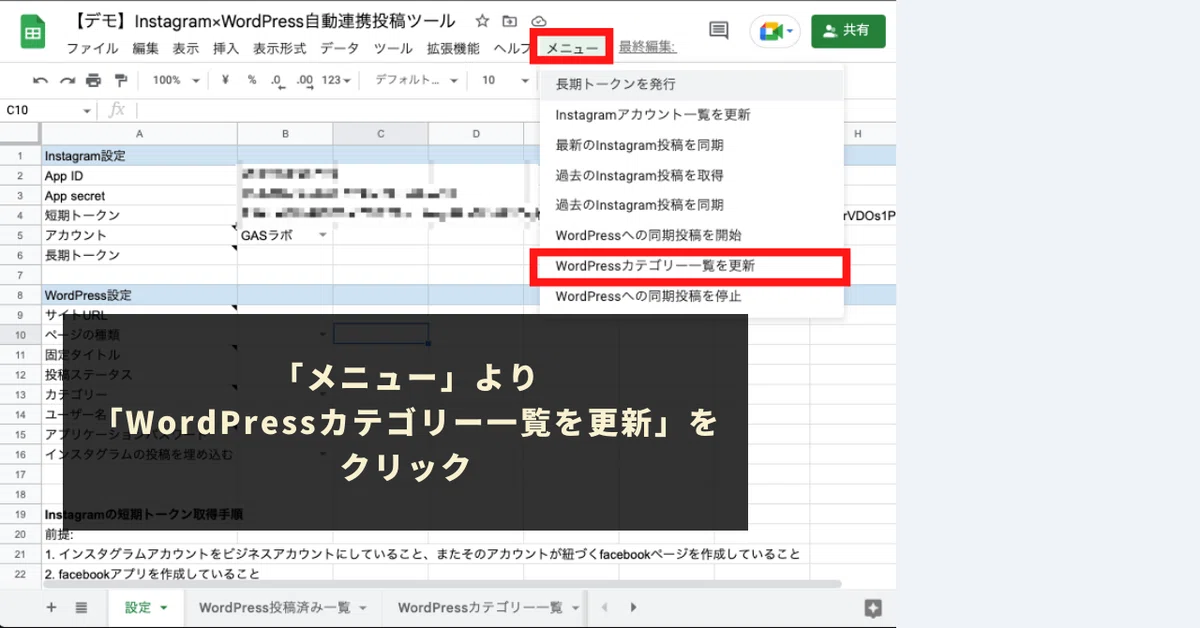1200x628 pixels.
Task: Open the comment history icon
Action: (x=718, y=31)
